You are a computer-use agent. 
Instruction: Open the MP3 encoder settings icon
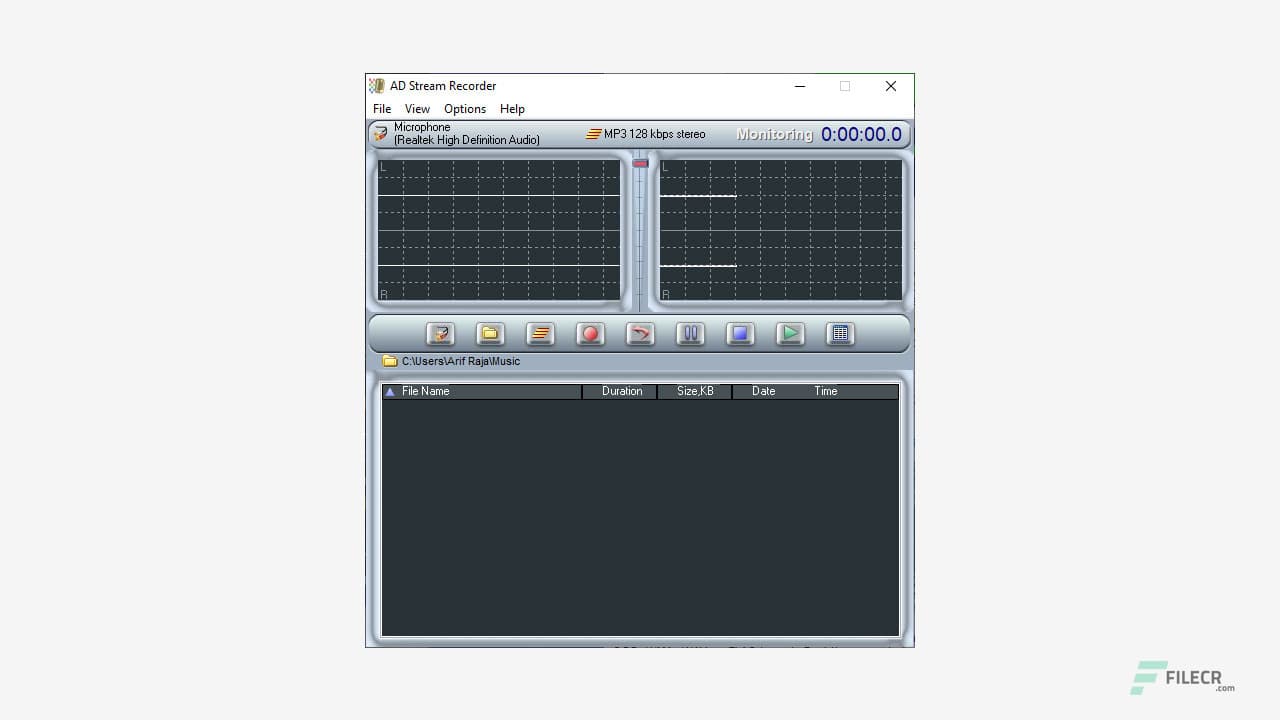[540, 334]
